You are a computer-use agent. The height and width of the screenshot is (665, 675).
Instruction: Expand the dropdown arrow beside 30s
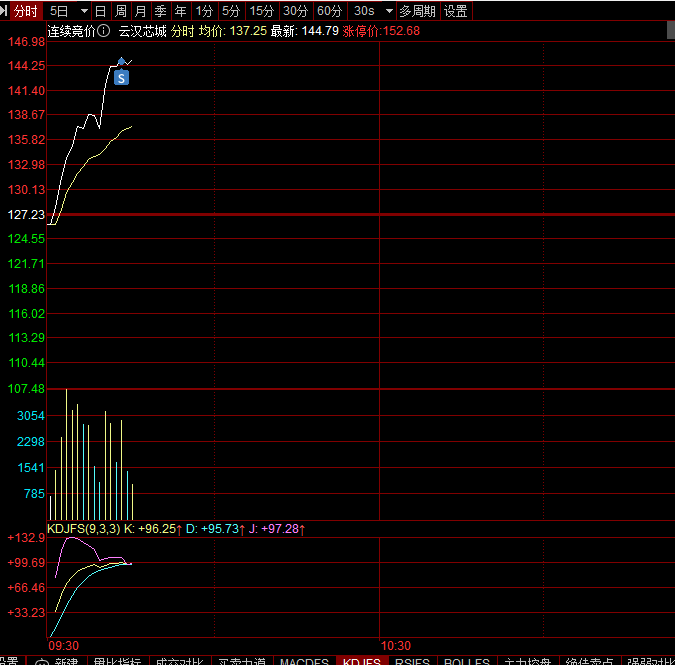pos(389,11)
